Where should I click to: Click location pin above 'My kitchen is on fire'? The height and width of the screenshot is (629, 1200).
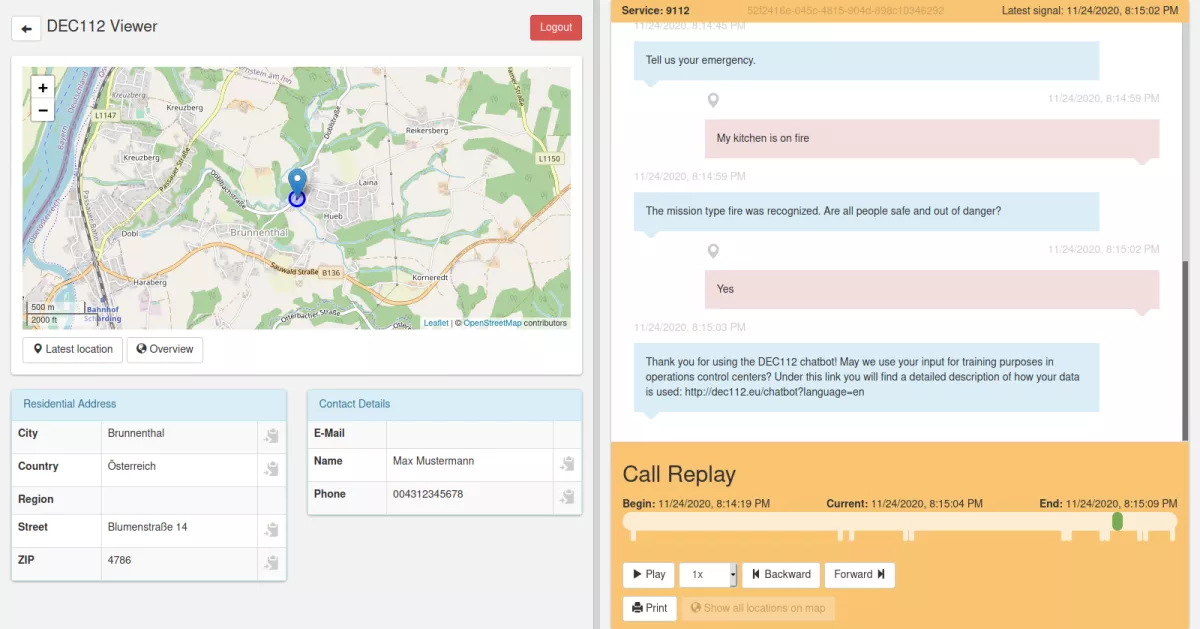tap(713, 100)
